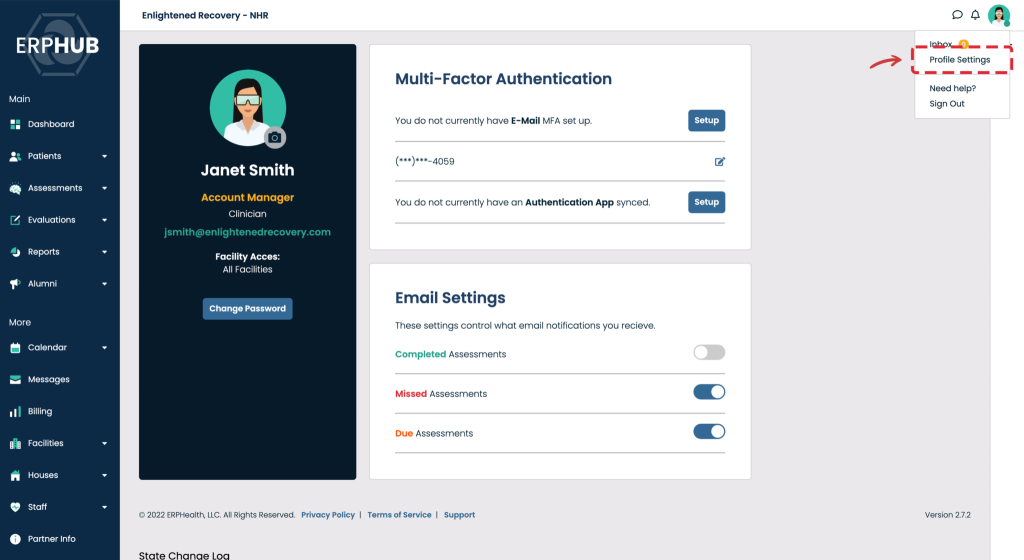
Task: Expand the Houses submenu arrow
Action: [x=104, y=476]
